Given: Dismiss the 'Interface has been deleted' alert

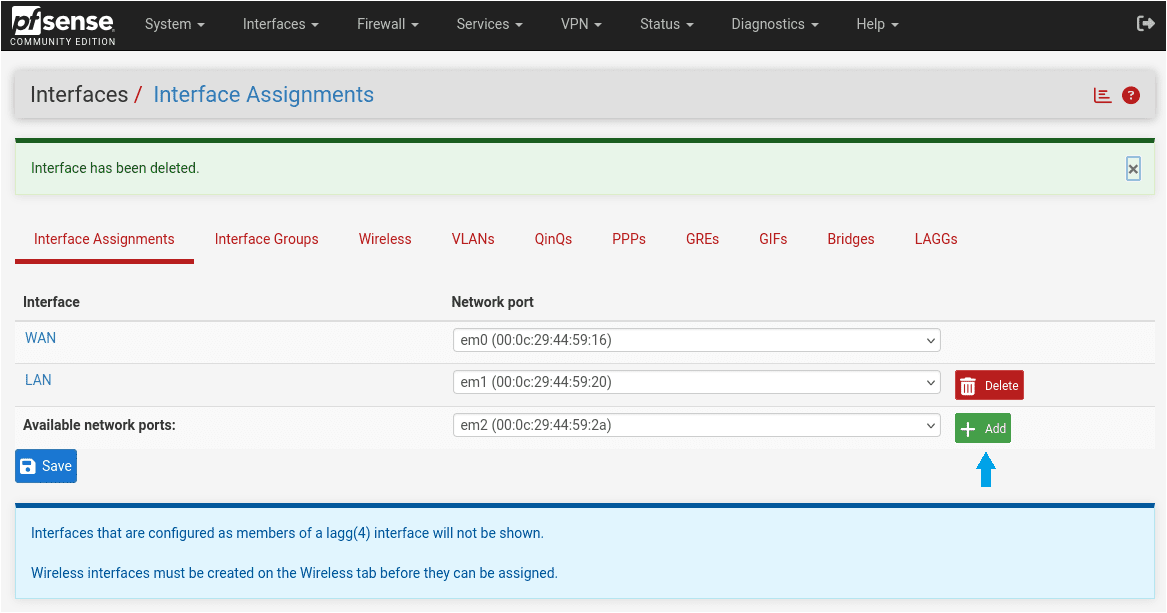Looking at the screenshot, I should pyautogui.click(x=1133, y=170).
